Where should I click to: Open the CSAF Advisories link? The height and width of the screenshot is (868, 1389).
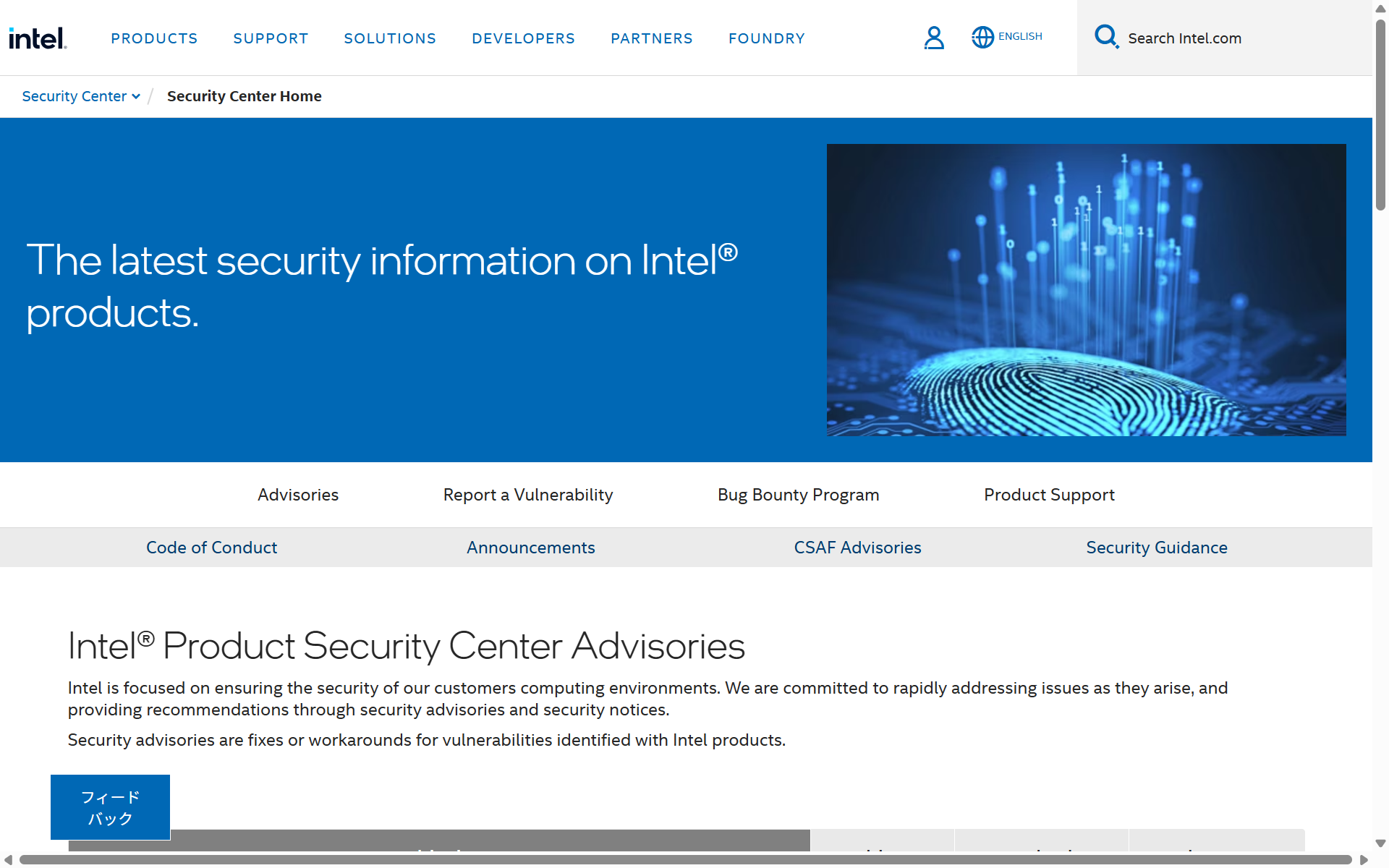coord(857,548)
